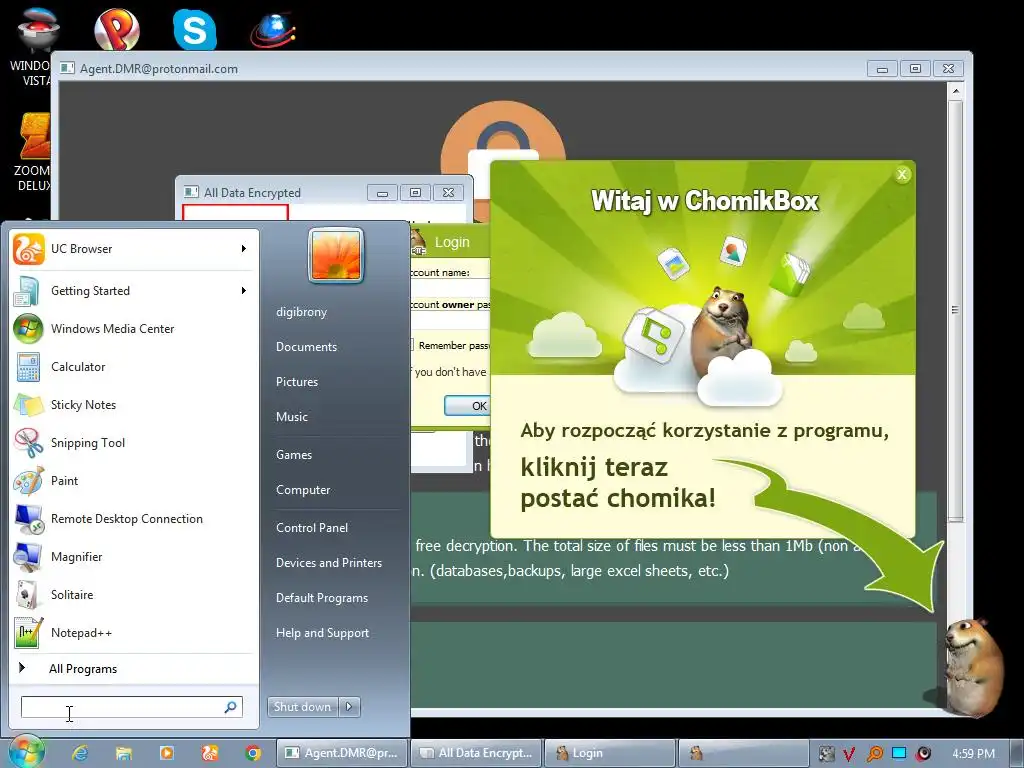
Task: Click the user account picture
Action: click(335, 255)
